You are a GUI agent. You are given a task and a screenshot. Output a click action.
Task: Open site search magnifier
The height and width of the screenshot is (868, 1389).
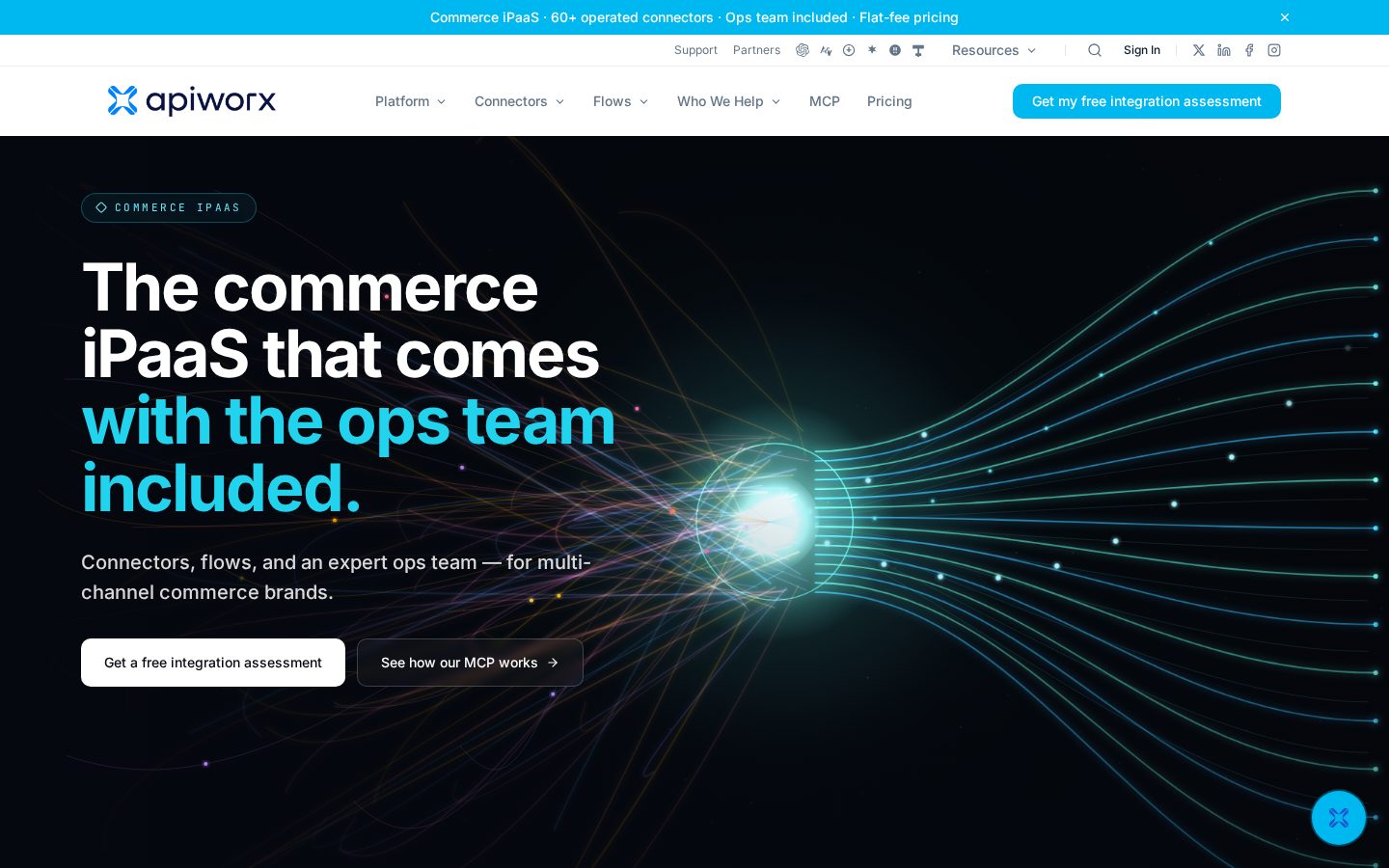[x=1095, y=50]
